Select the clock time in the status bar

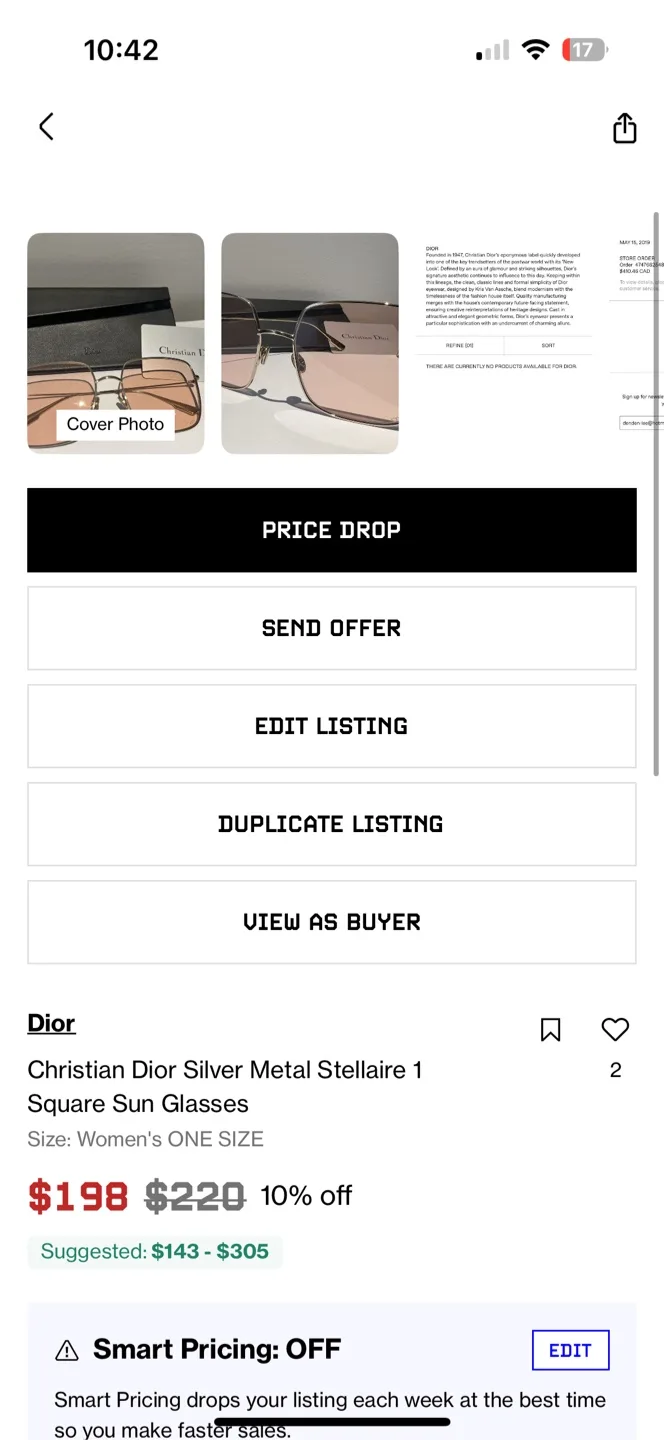tap(122, 49)
